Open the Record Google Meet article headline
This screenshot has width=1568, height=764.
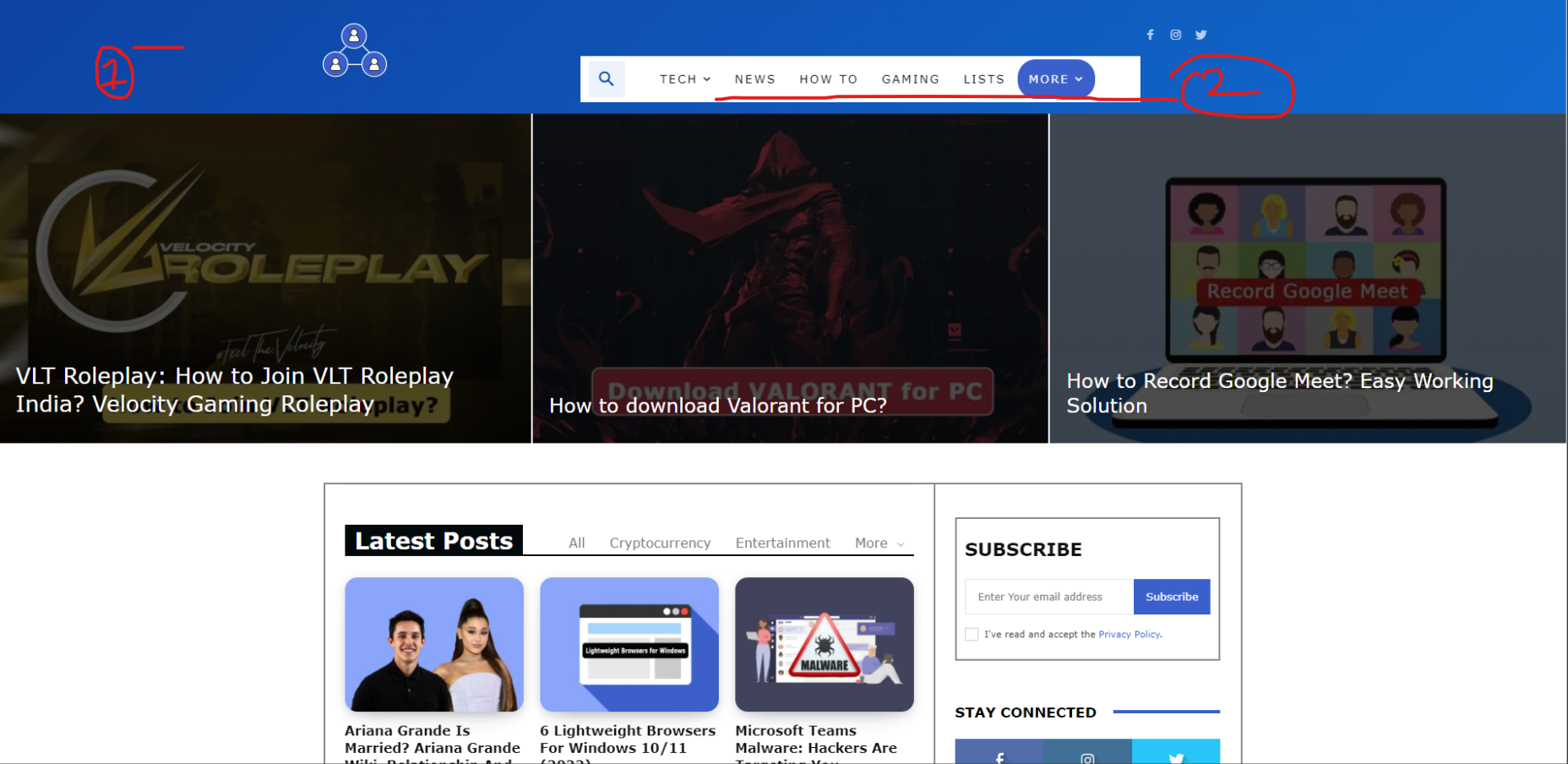[x=1280, y=394]
